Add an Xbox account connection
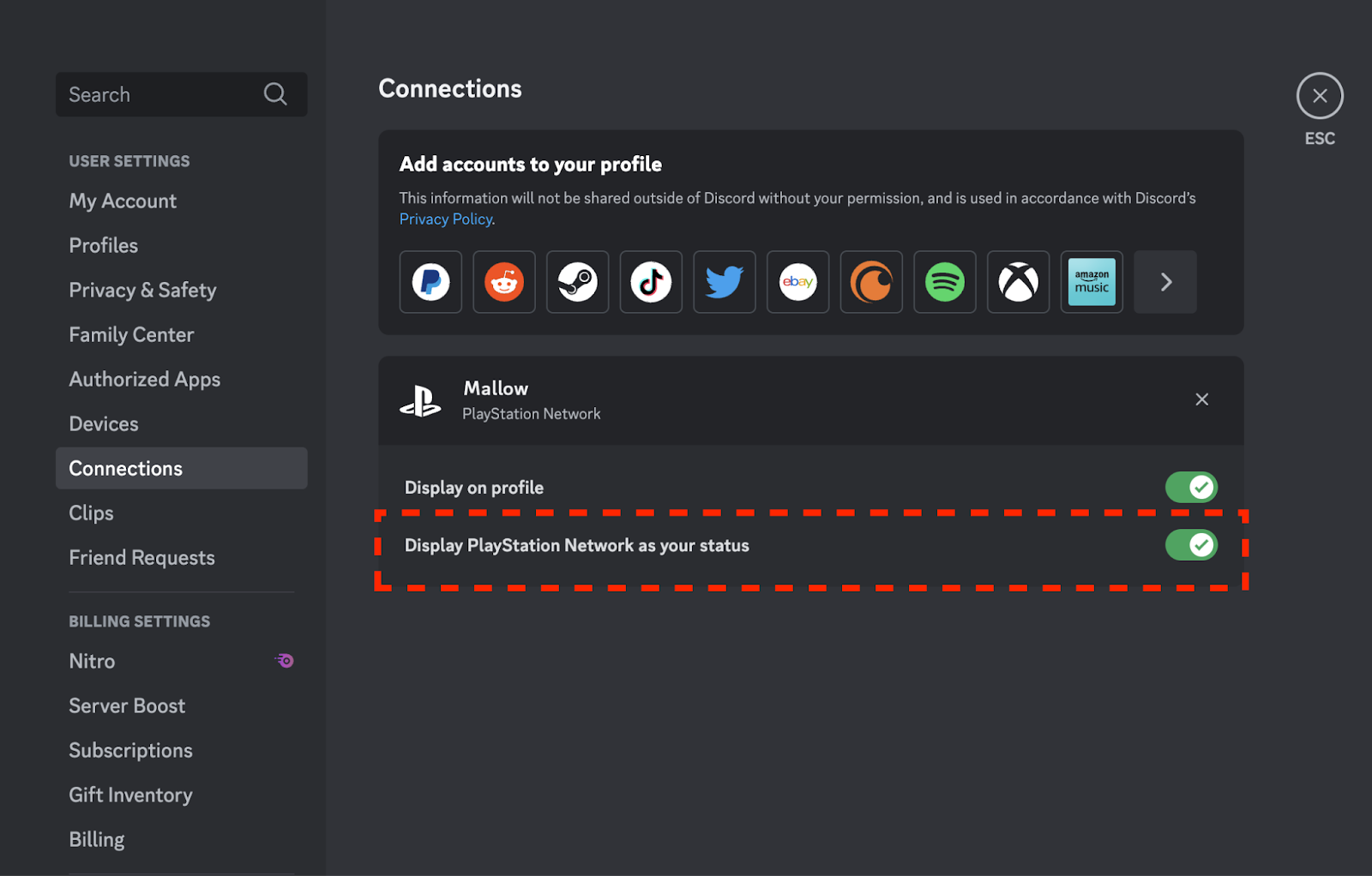Viewport: 1372px width, 876px height. coord(1018,282)
